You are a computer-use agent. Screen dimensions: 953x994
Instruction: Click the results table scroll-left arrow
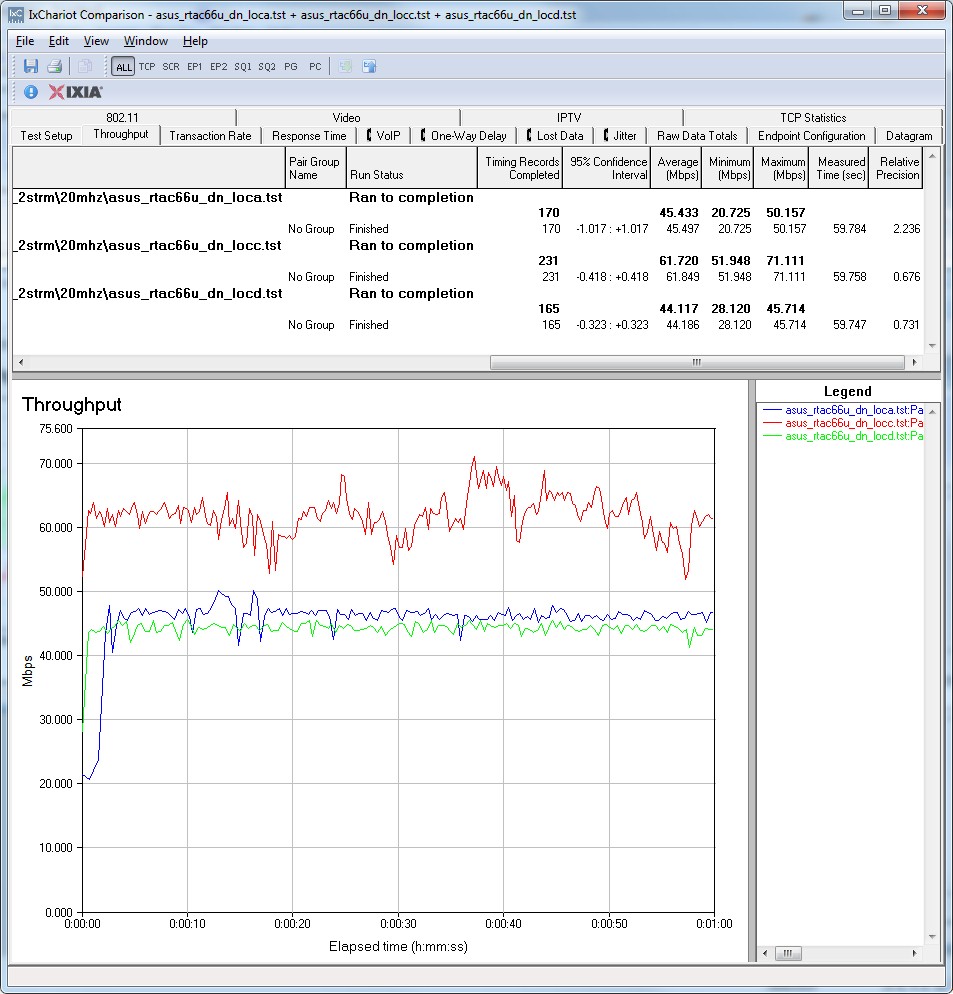tap(21, 362)
